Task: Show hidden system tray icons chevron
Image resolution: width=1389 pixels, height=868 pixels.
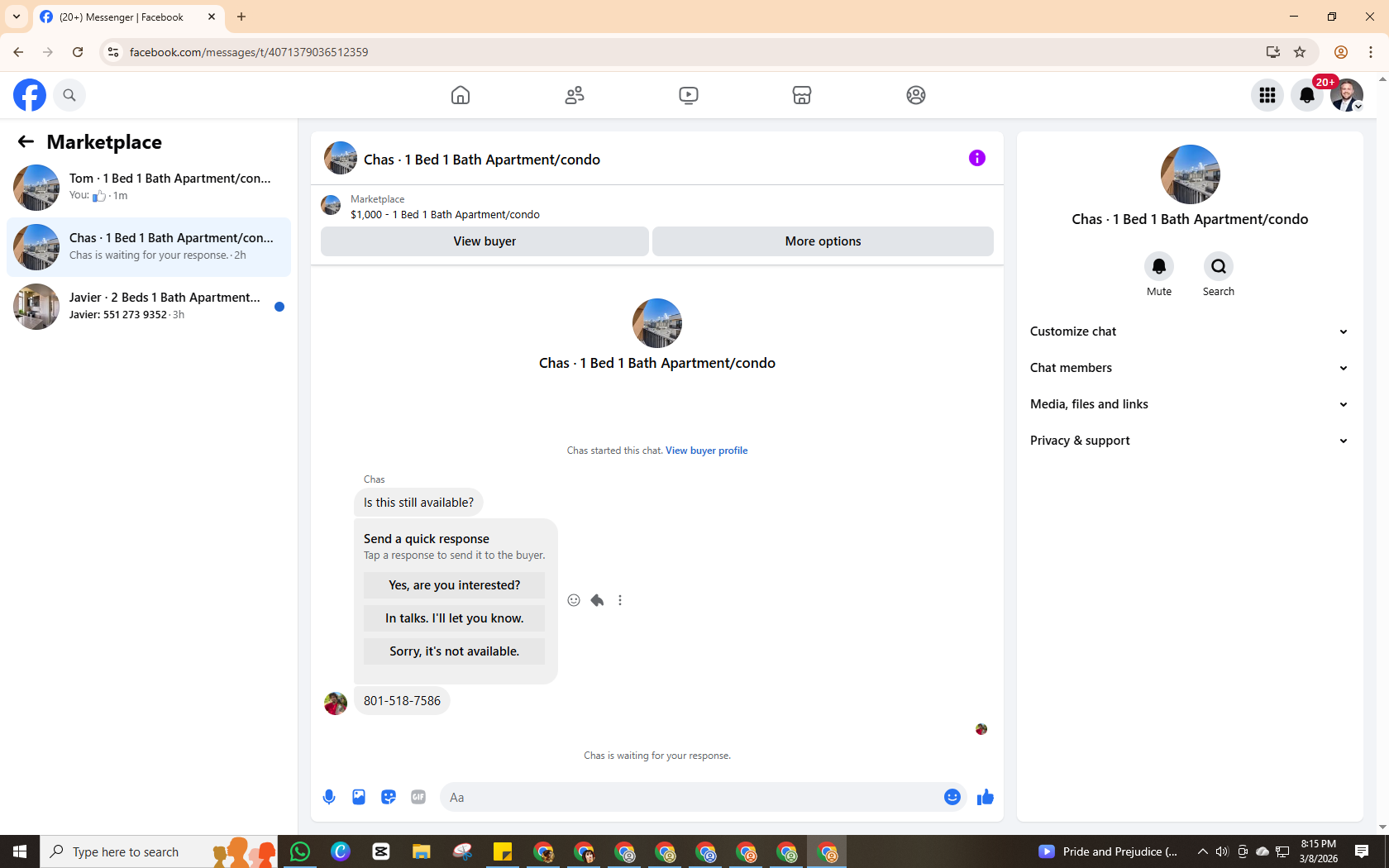Action: [x=1203, y=851]
